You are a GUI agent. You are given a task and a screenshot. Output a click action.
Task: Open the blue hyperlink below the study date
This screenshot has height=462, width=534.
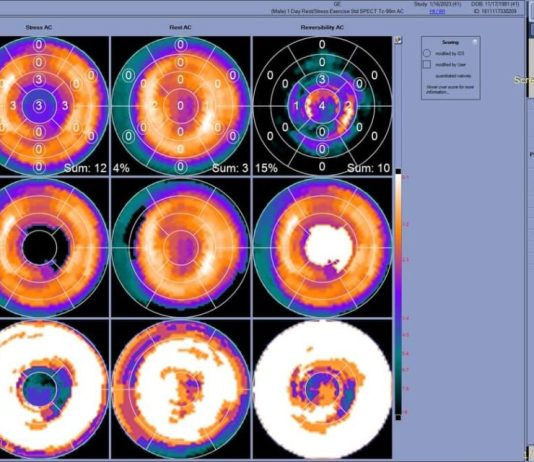[437, 12]
